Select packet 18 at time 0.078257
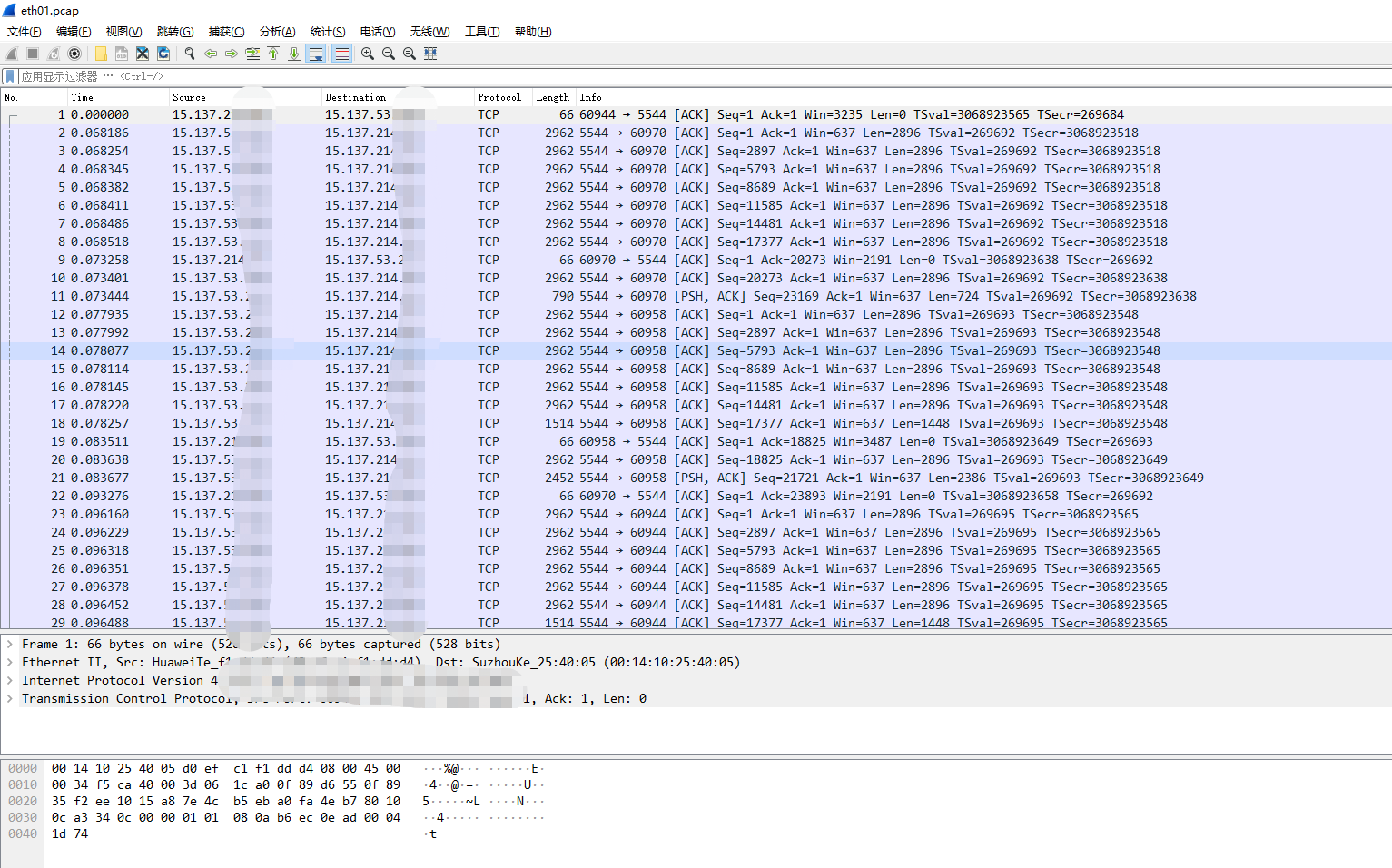The image size is (1392, 868). (x=696, y=423)
